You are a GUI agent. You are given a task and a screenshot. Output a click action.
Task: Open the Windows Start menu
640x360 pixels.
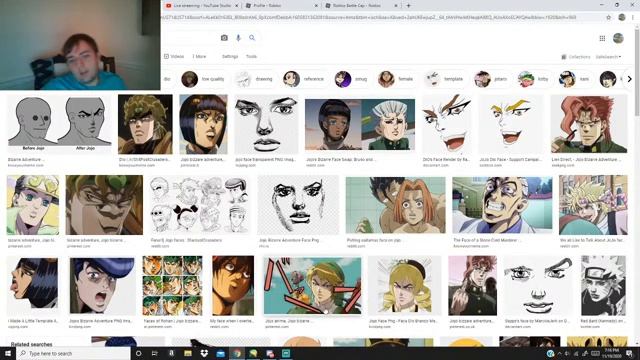click(8, 353)
